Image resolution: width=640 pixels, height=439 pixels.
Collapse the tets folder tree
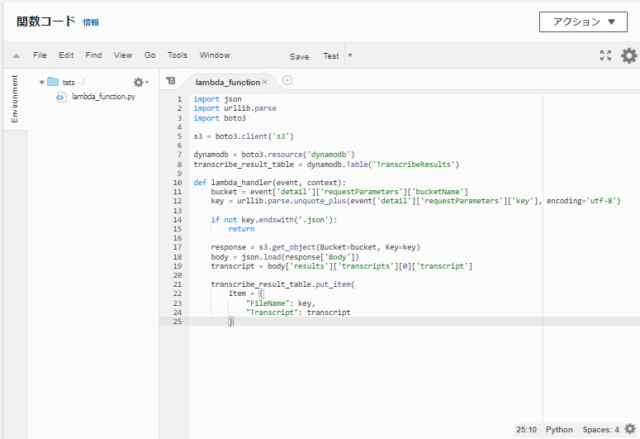coord(41,82)
